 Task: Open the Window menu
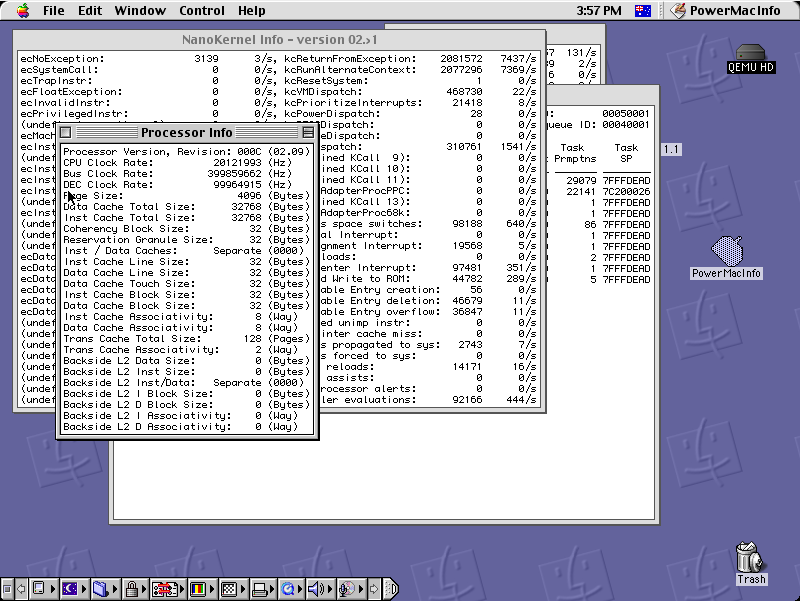pyautogui.click(x=140, y=10)
